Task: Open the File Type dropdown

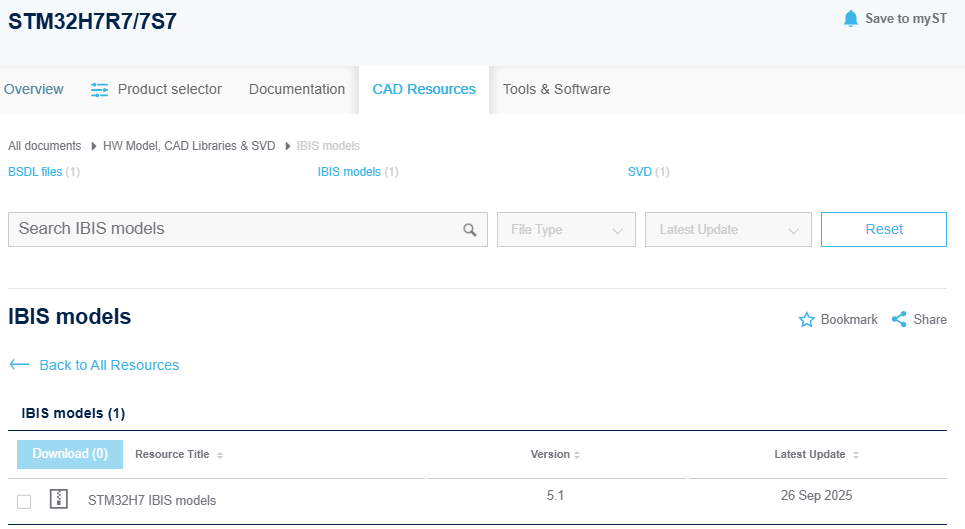Action: 566,229
